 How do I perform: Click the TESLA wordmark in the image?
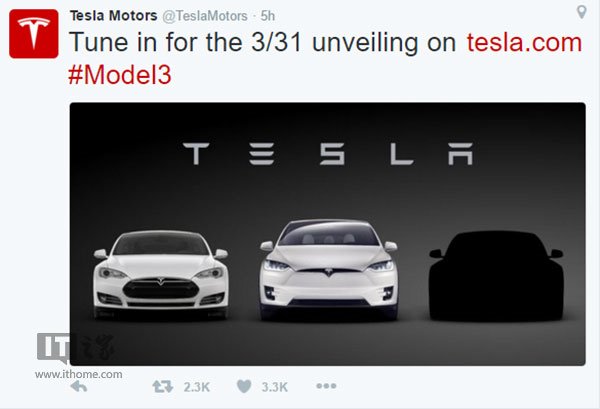[328, 155]
